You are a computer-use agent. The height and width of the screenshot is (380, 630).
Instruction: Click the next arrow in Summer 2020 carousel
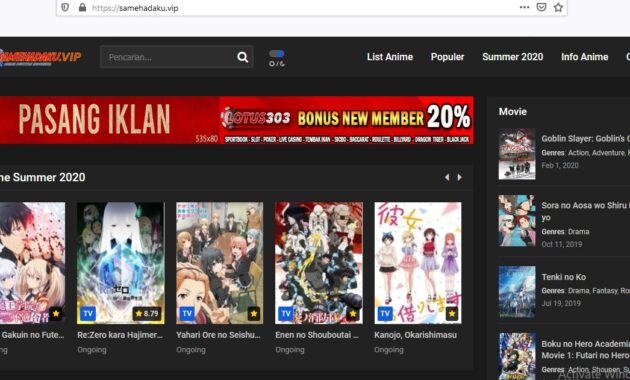click(x=460, y=177)
